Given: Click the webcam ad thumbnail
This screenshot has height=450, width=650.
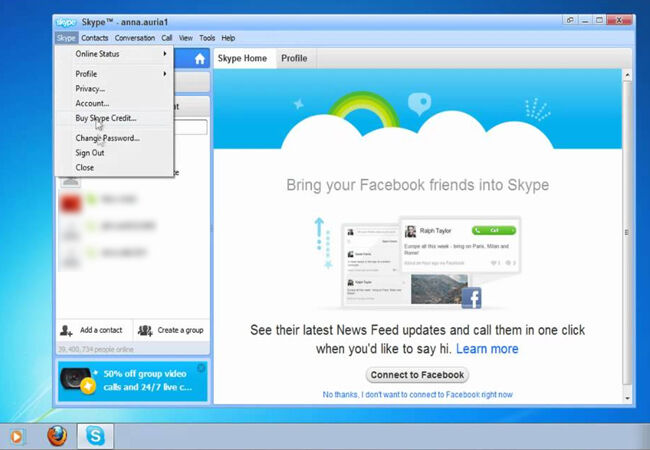Looking at the screenshot, I should [78, 380].
